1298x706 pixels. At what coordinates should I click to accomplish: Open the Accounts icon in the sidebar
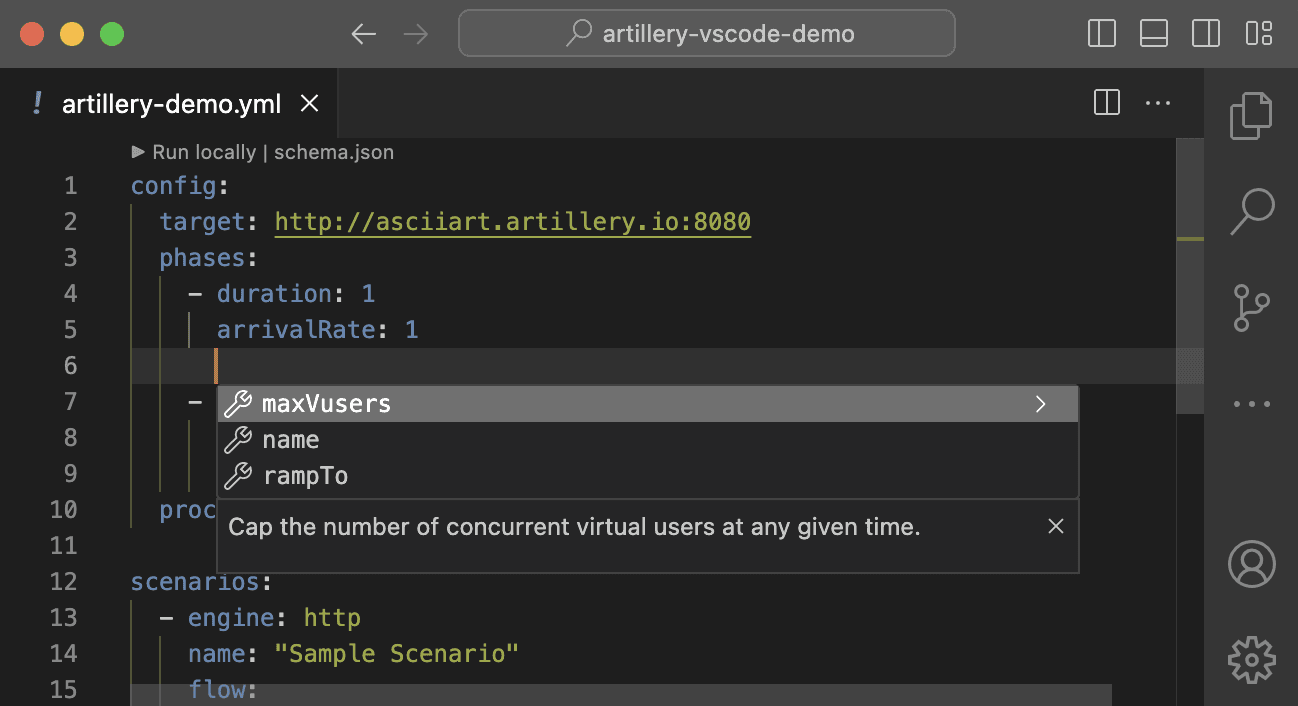point(1251,563)
